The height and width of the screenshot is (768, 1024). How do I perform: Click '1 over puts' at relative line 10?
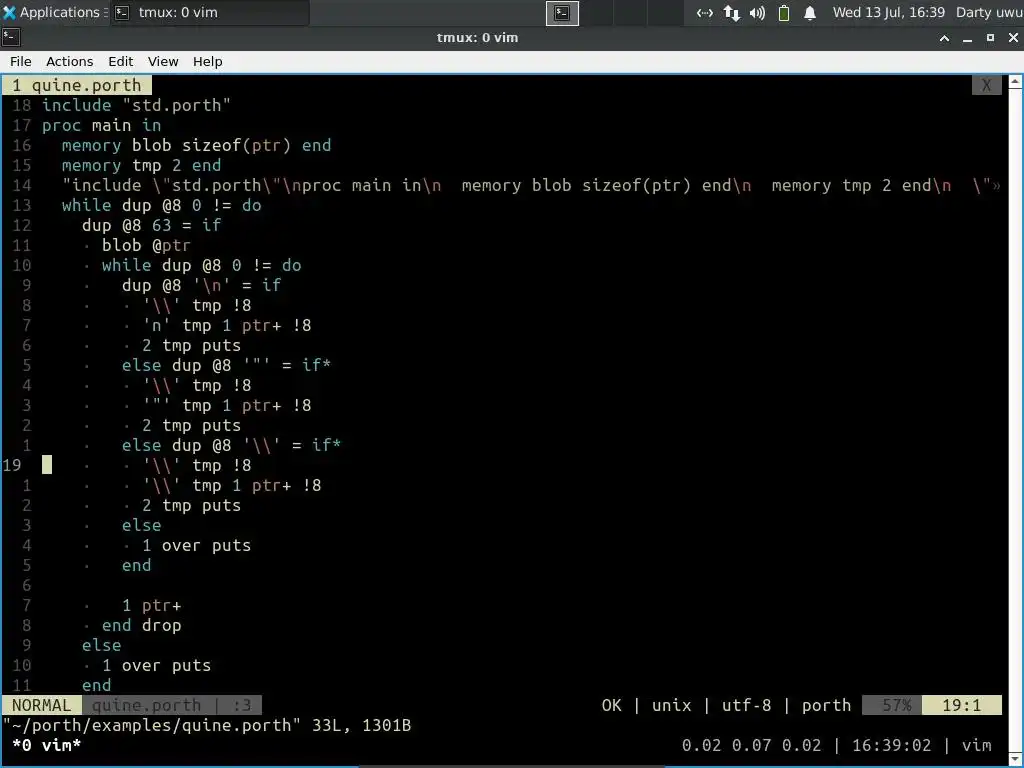(x=157, y=665)
